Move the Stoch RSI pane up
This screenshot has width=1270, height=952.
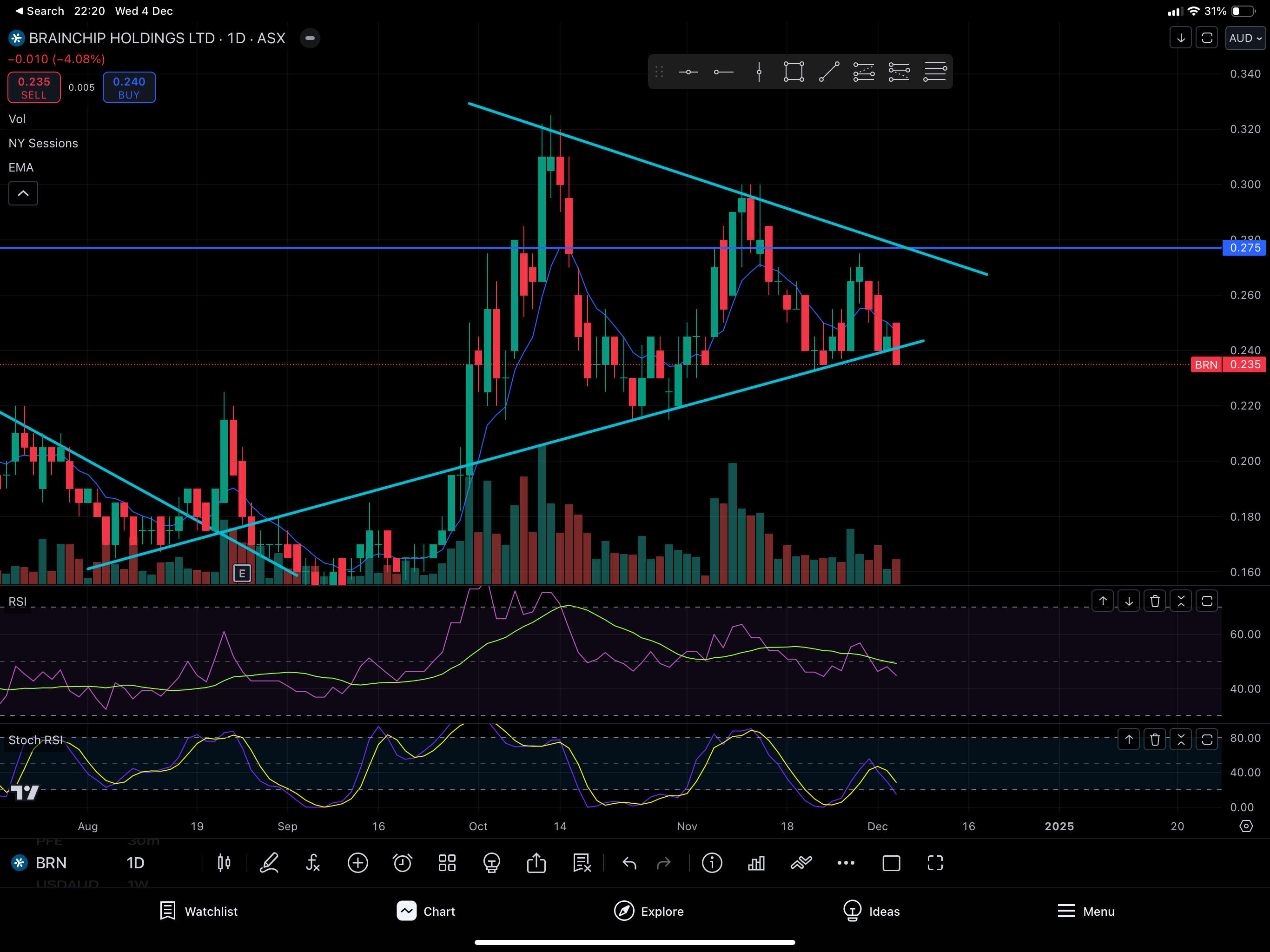pos(1129,740)
